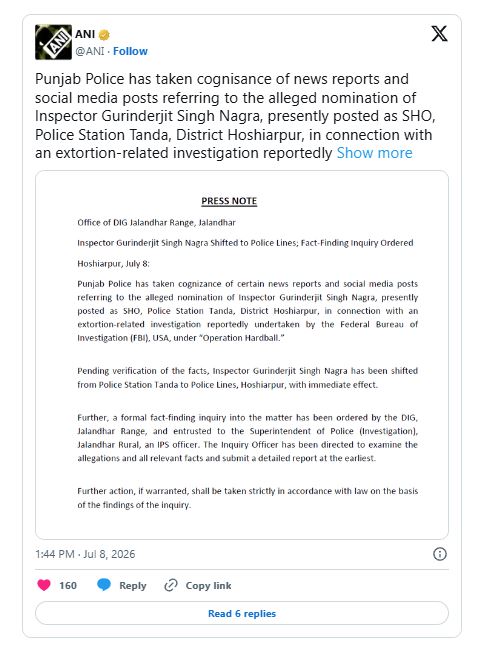Expand tweet text with Show more
Viewport: 488px width, 654px height.
coord(375,153)
